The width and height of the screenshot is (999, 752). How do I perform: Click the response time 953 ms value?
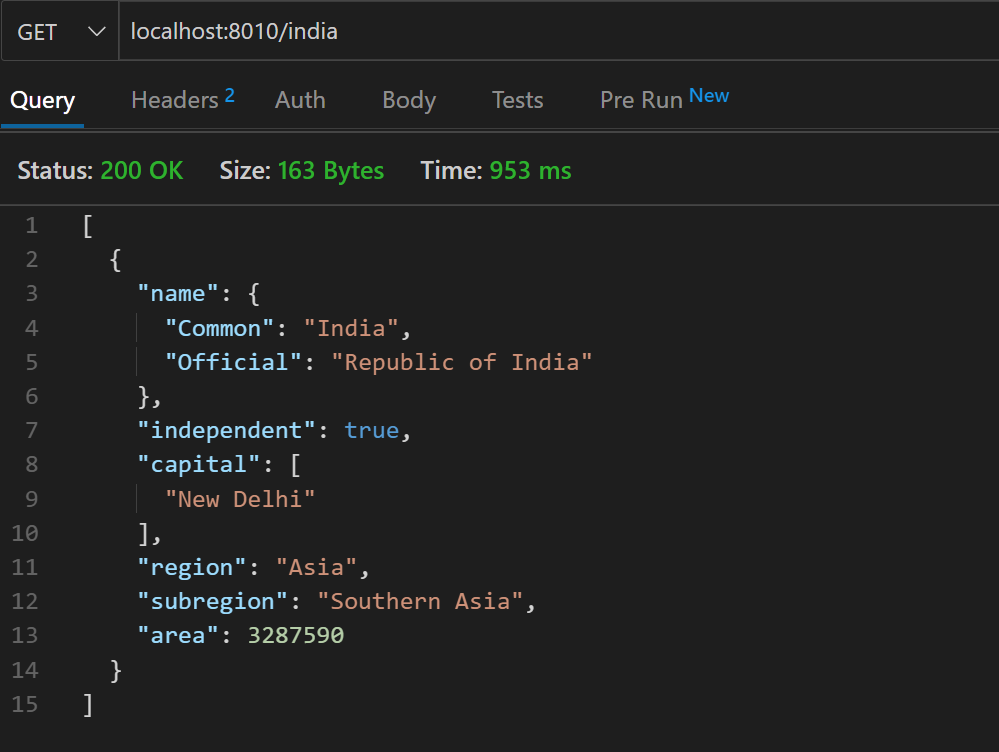(531, 170)
